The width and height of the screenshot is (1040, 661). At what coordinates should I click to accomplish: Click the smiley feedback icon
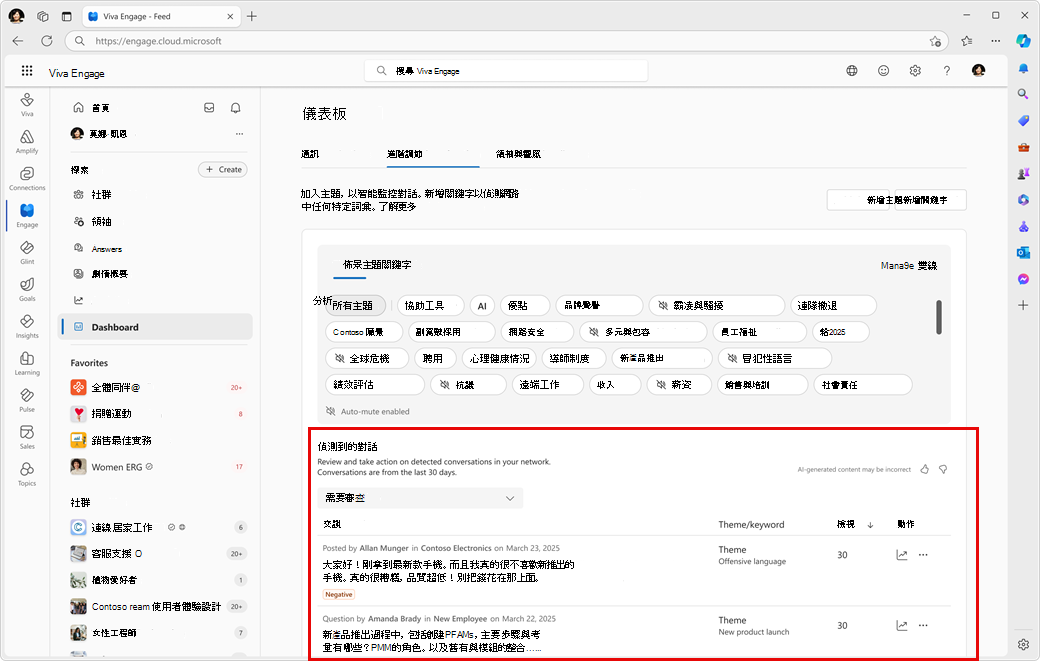883,70
